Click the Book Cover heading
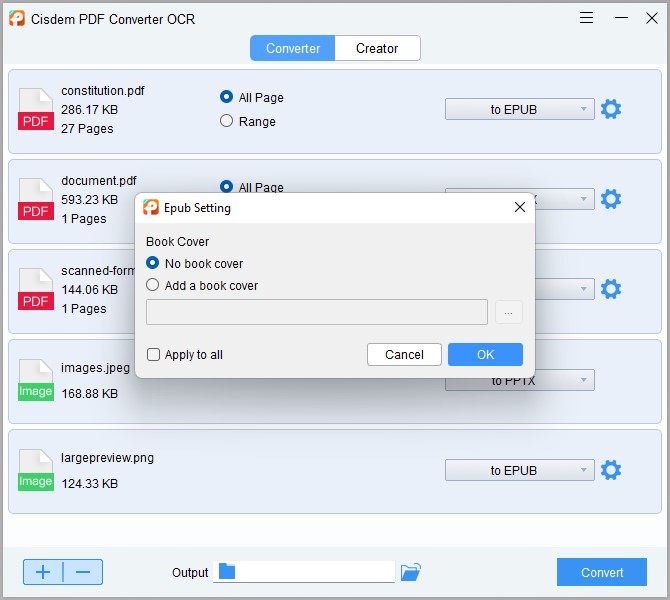 177,241
